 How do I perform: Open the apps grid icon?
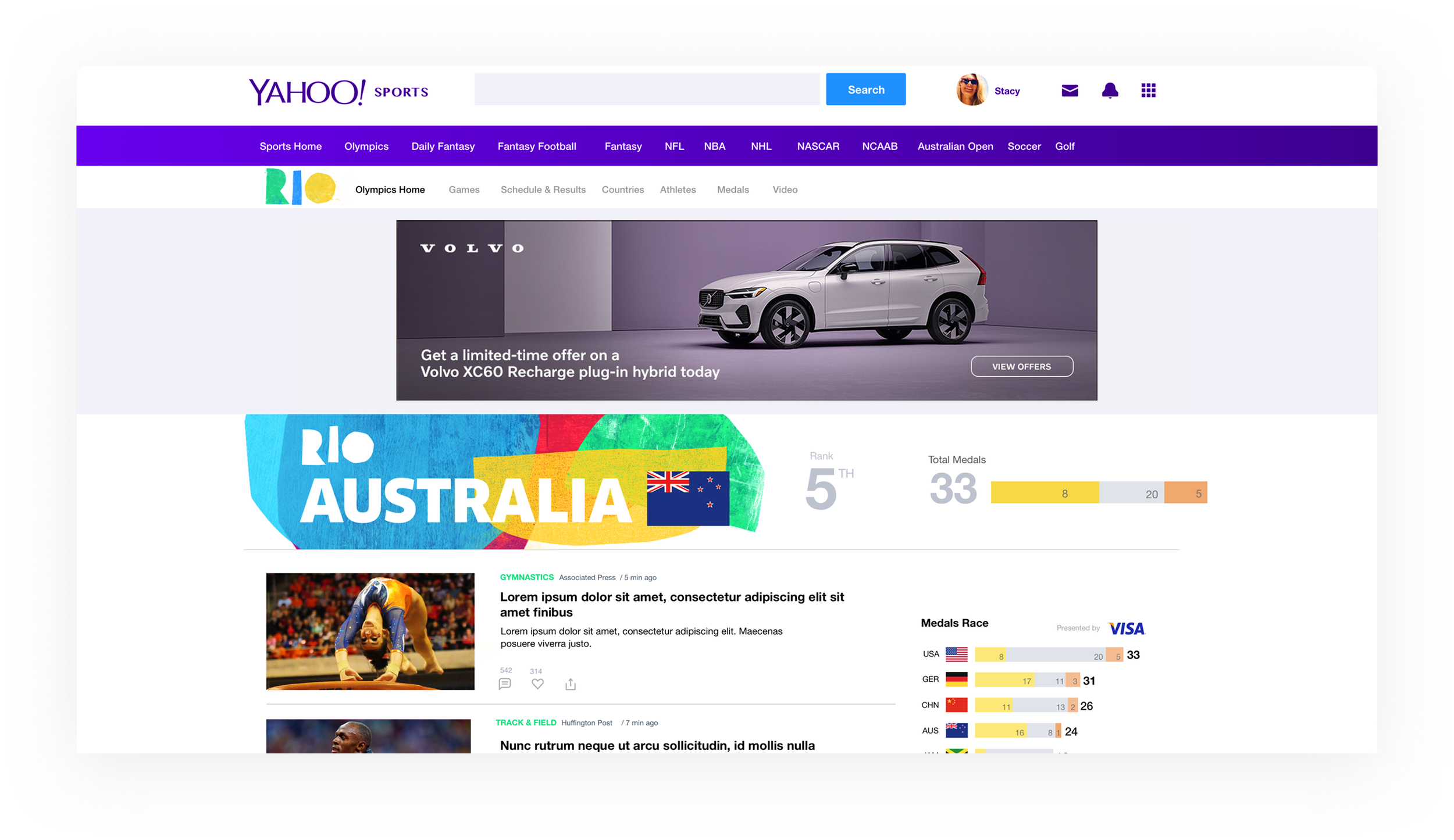point(1147,90)
